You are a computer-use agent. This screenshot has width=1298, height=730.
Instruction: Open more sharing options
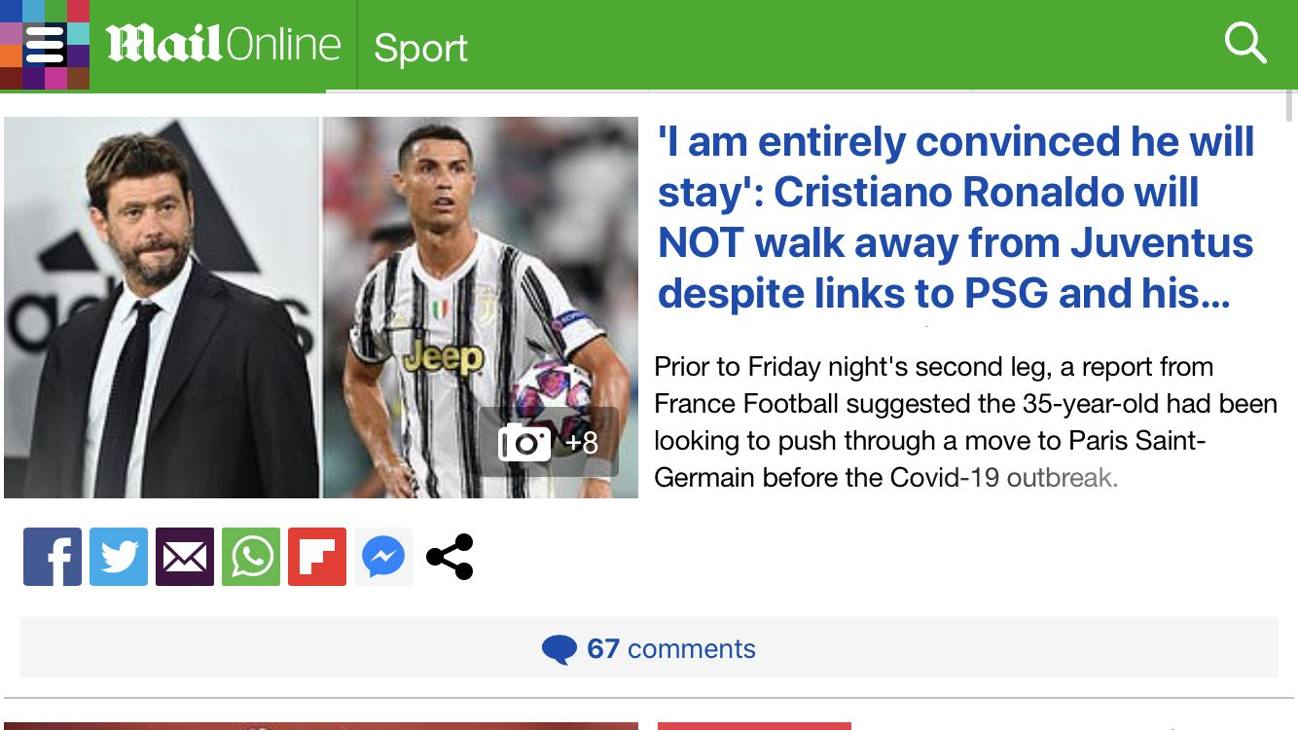pyautogui.click(x=448, y=556)
